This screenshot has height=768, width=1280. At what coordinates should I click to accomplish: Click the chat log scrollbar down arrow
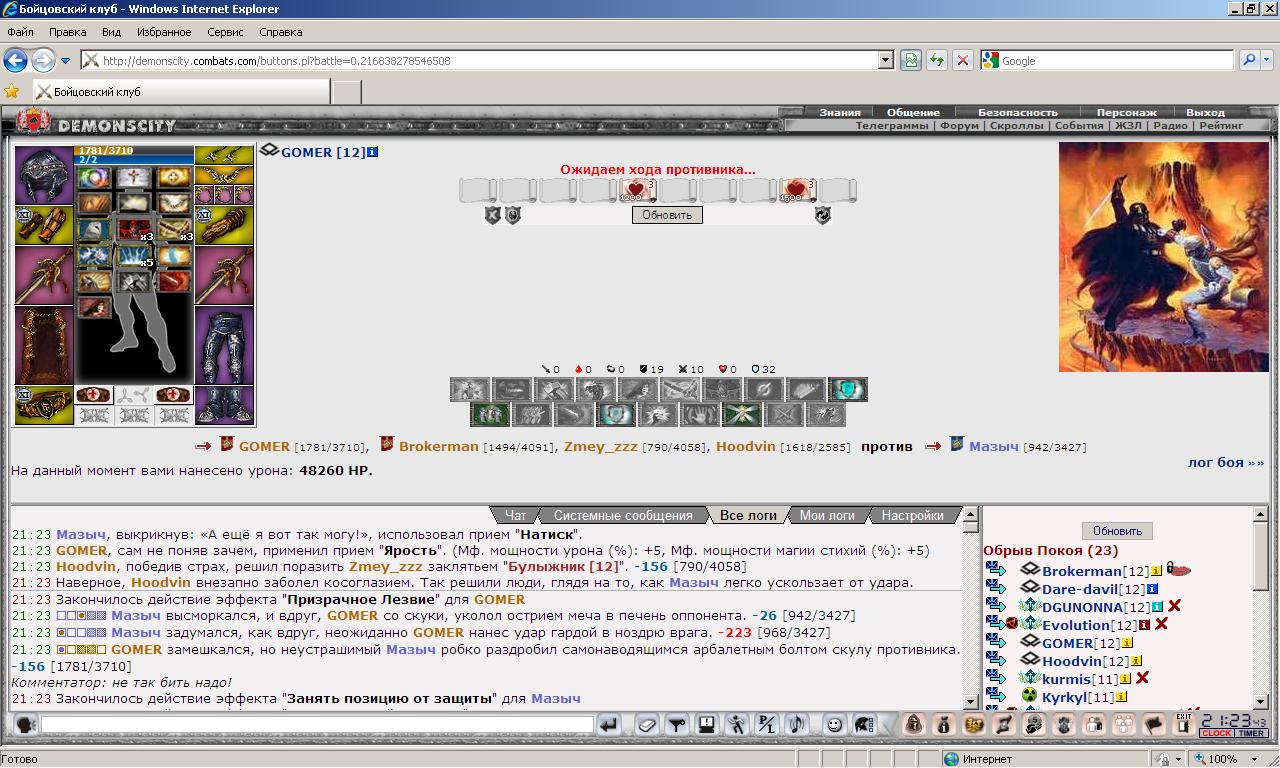(969, 701)
